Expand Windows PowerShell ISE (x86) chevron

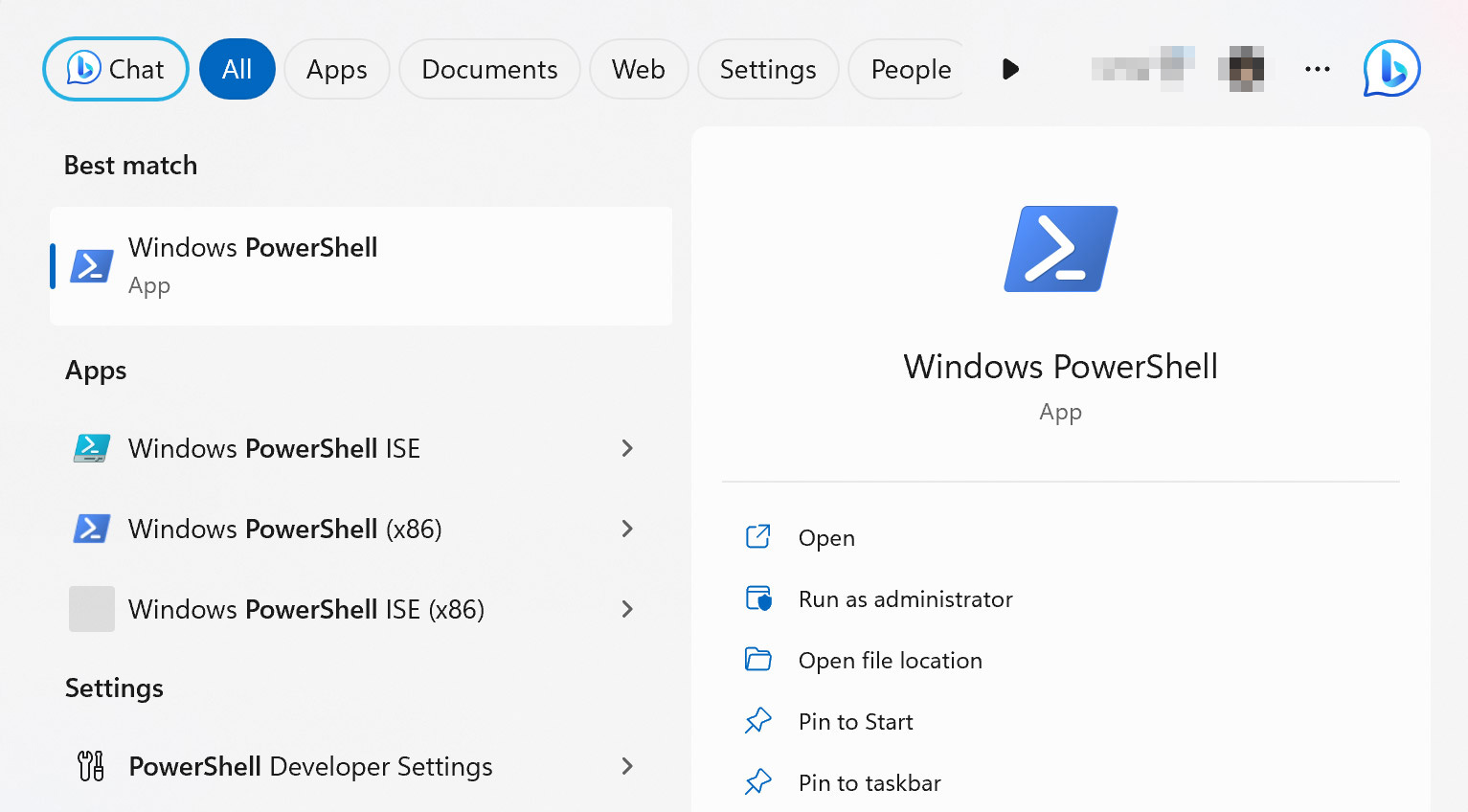click(x=627, y=609)
